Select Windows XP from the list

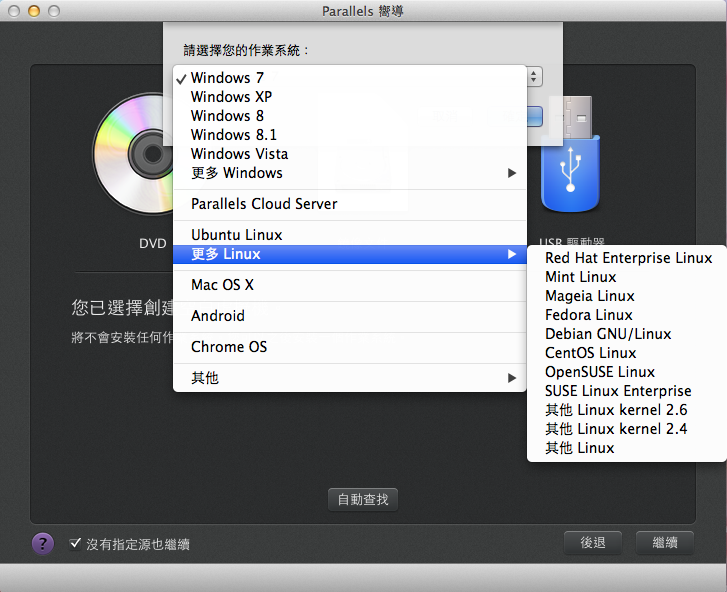pos(350,96)
